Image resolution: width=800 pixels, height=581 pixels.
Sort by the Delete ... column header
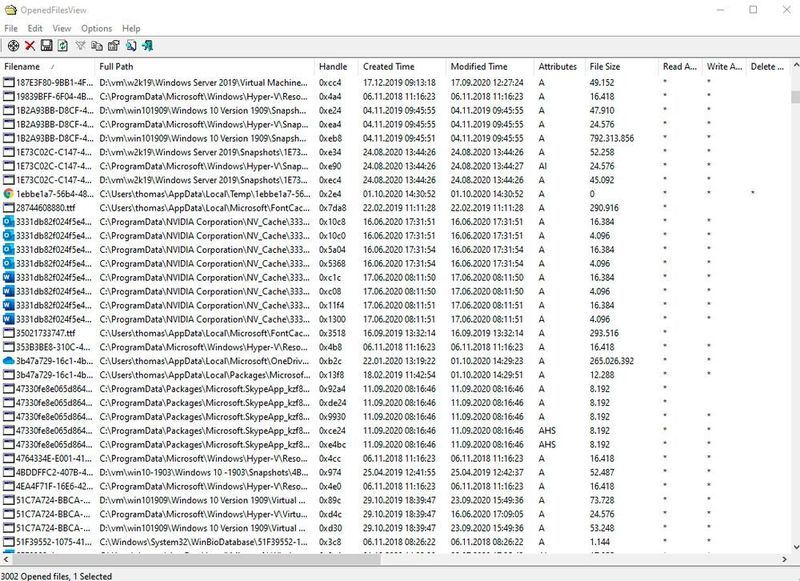[x=768, y=66]
